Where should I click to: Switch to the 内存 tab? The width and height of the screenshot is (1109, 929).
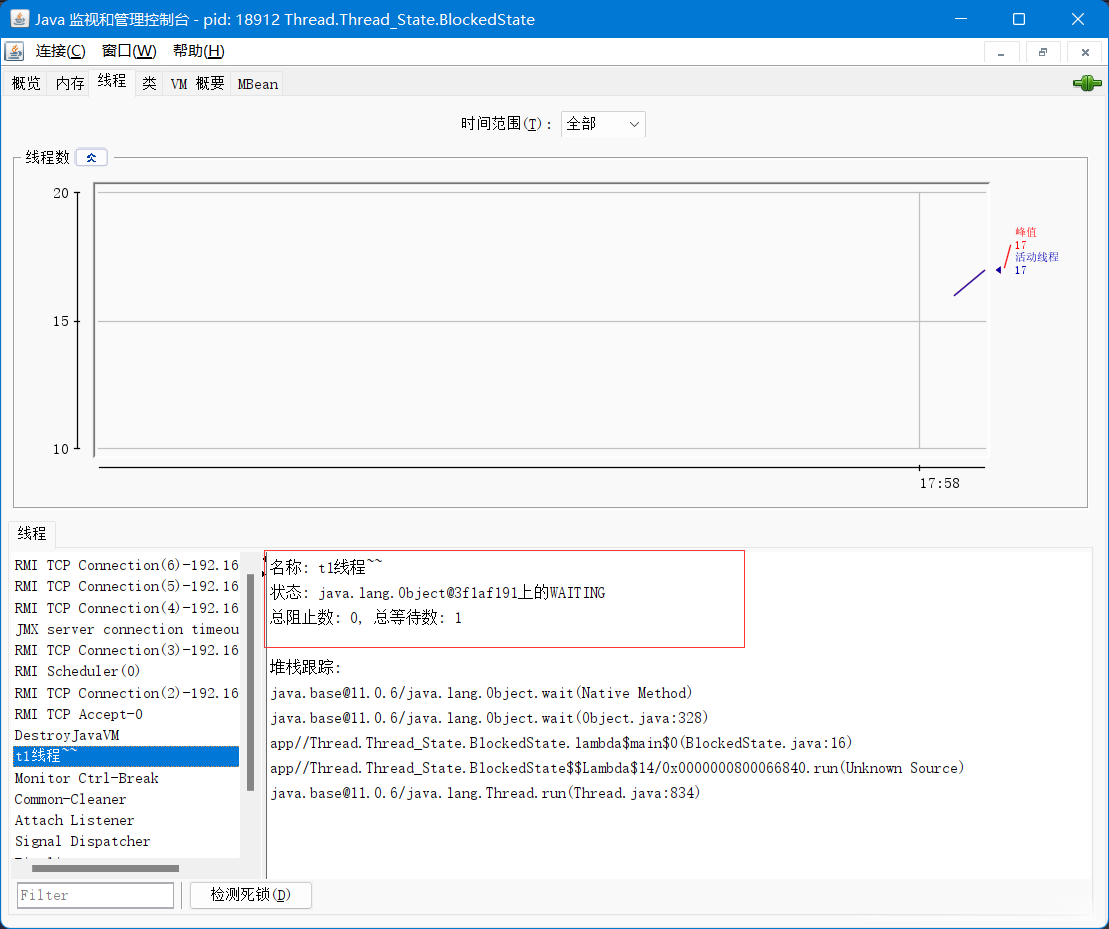(x=70, y=84)
